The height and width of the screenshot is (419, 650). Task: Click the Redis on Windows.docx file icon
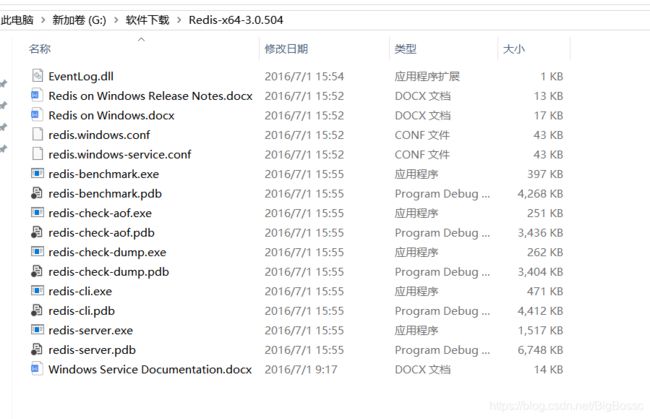pyautogui.click(x=37, y=115)
